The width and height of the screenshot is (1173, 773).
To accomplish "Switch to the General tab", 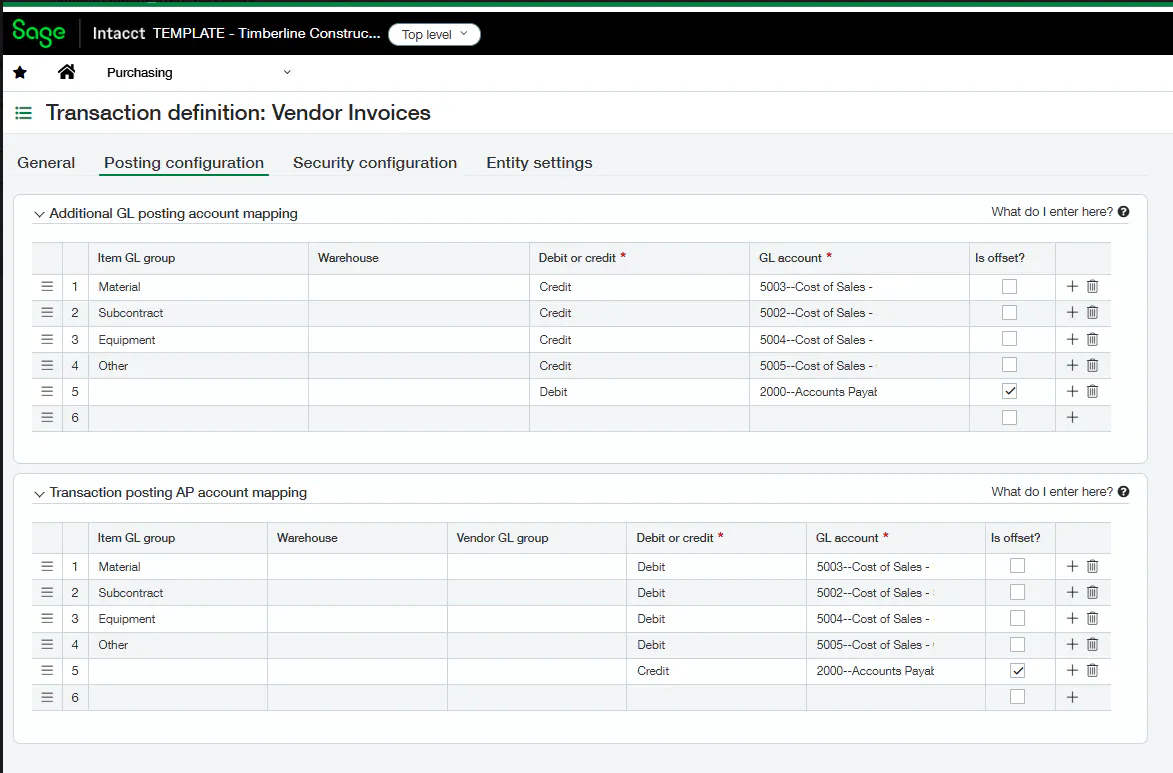I will point(46,162).
